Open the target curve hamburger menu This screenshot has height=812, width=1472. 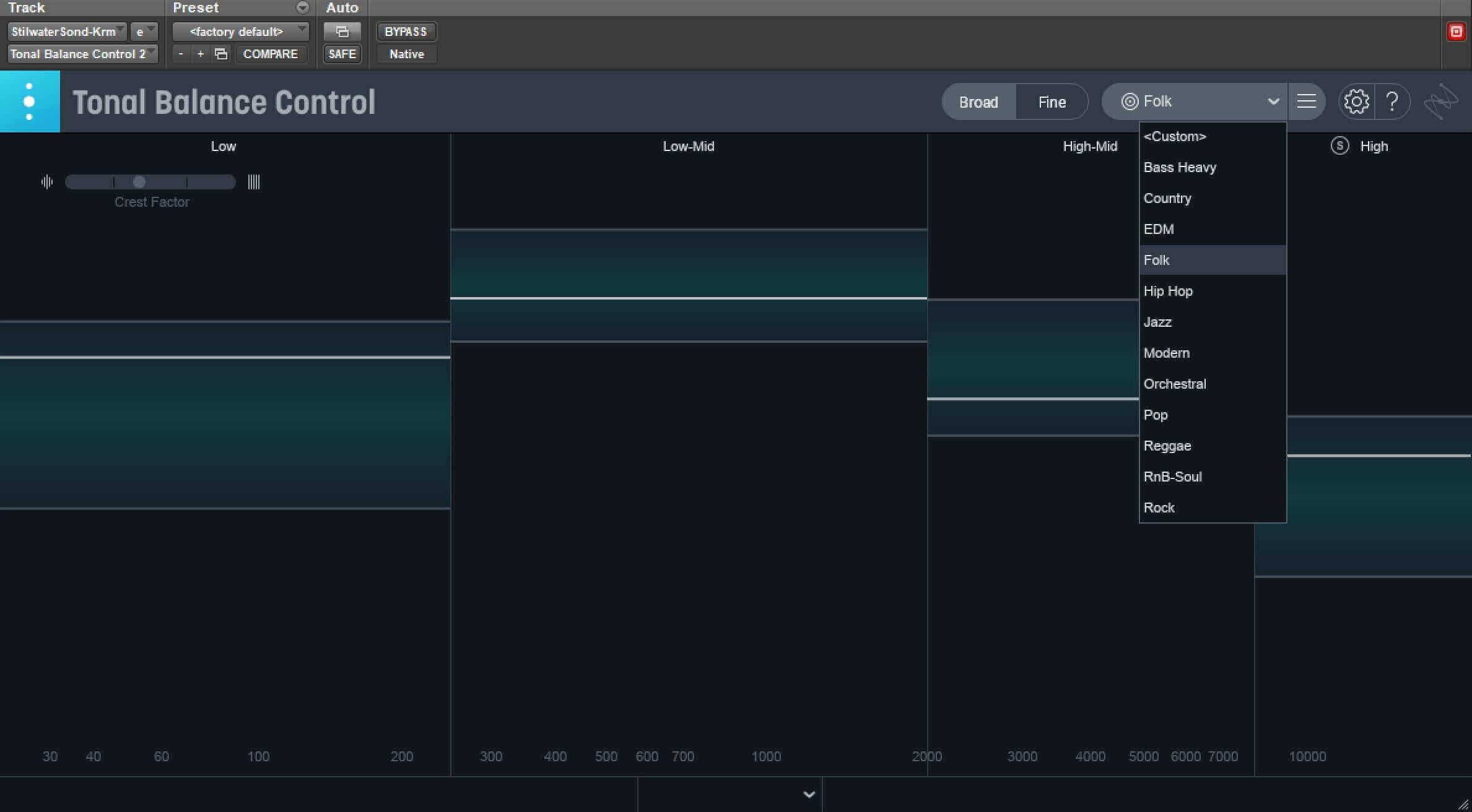[1307, 101]
